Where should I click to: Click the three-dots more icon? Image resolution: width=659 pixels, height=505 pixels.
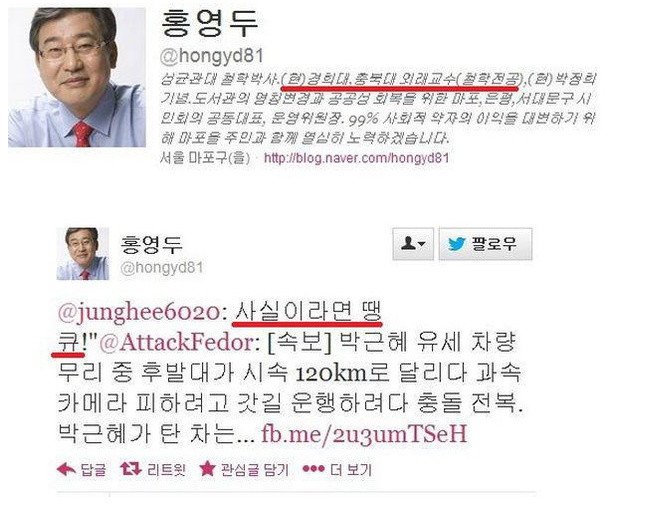(x=314, y=468)
